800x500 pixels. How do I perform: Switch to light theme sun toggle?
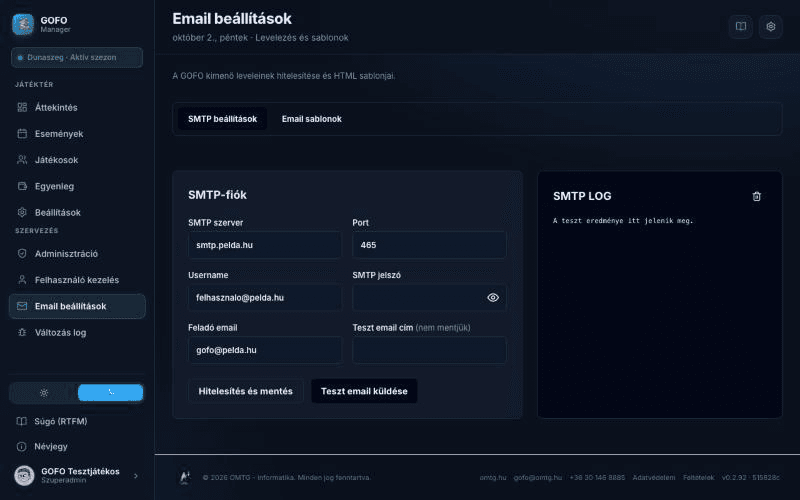pos(44,392)
